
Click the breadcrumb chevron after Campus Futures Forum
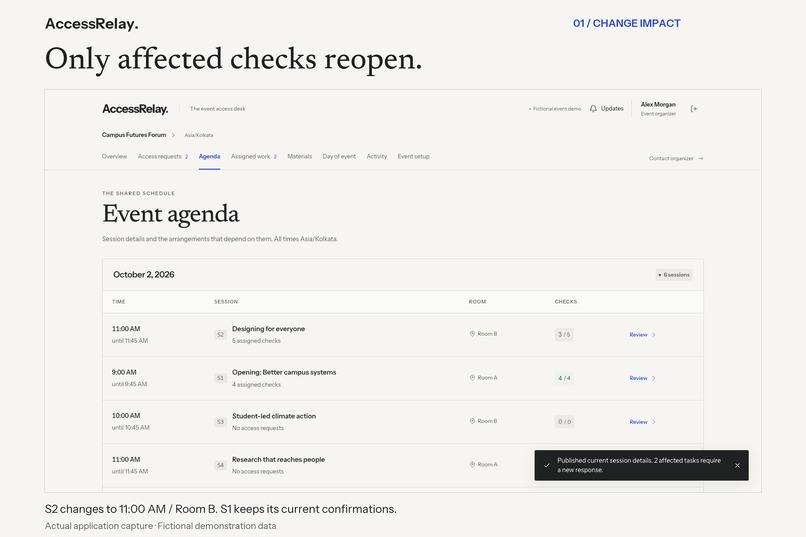[173, 135]
